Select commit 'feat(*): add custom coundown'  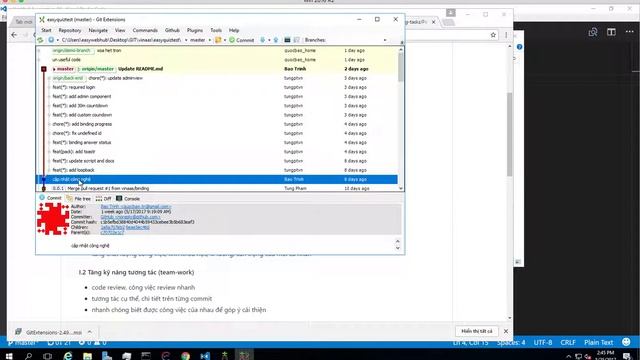[217, 115]
